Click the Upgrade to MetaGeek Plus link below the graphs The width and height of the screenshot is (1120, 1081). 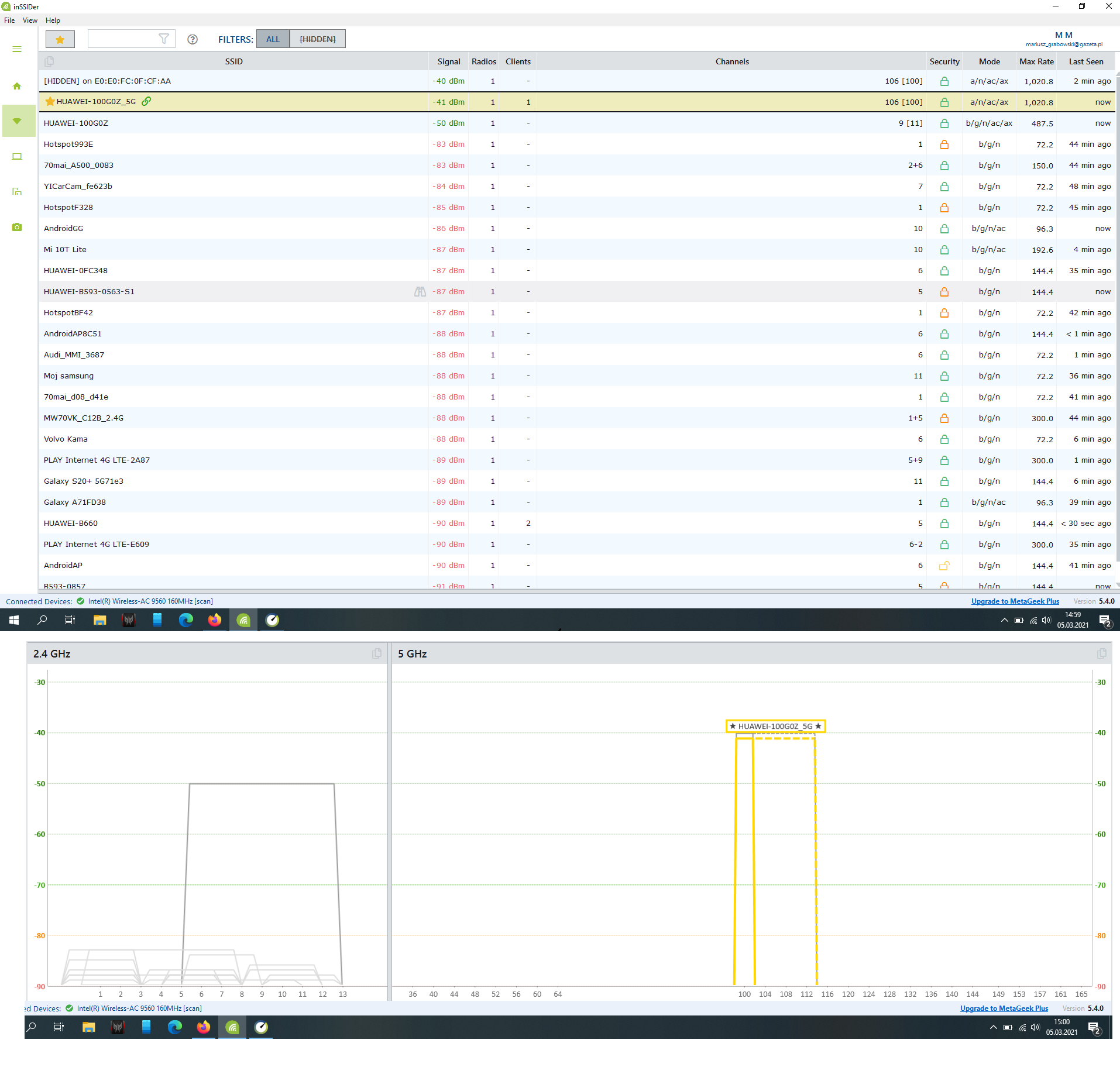1004,1008
